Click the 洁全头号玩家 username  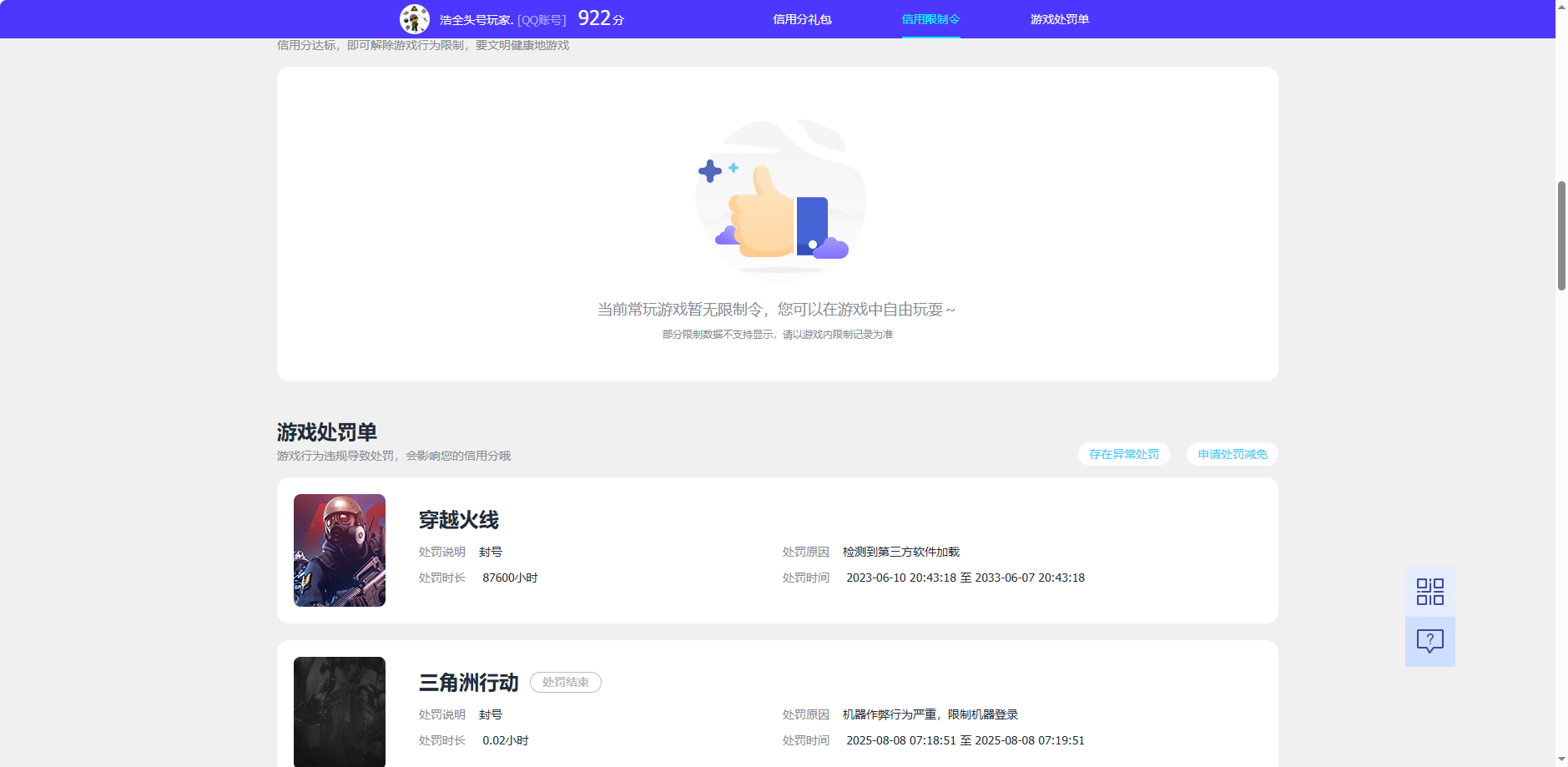click(x=476, y=20)
